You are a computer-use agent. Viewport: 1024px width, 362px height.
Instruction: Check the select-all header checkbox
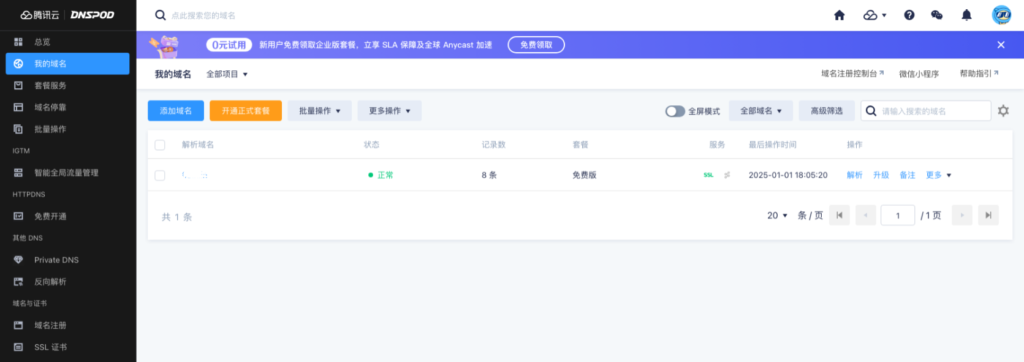(x=160, y=144)
